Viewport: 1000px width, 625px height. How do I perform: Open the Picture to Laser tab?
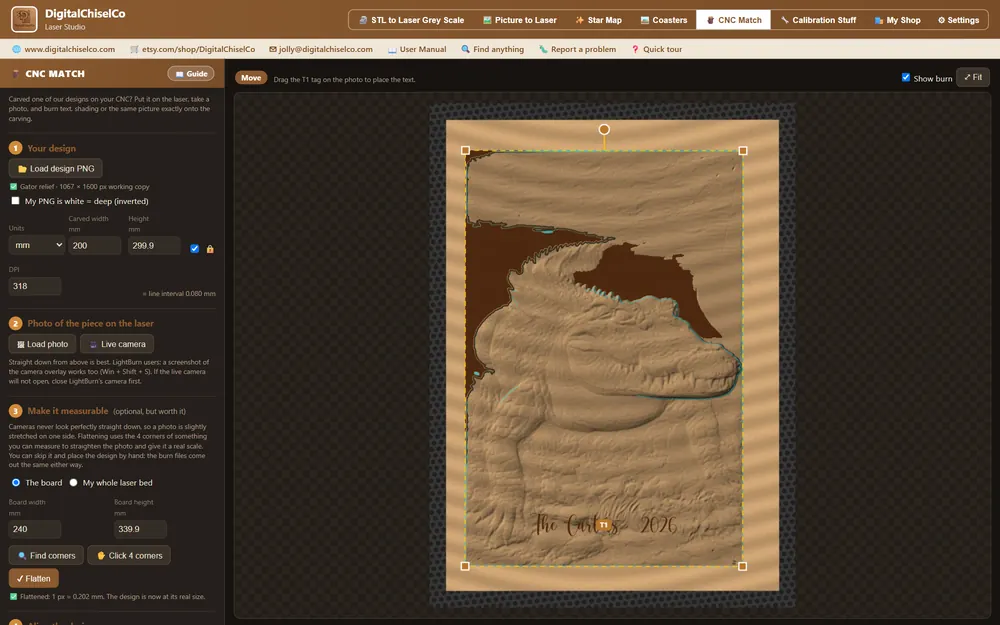pos(520,20)
